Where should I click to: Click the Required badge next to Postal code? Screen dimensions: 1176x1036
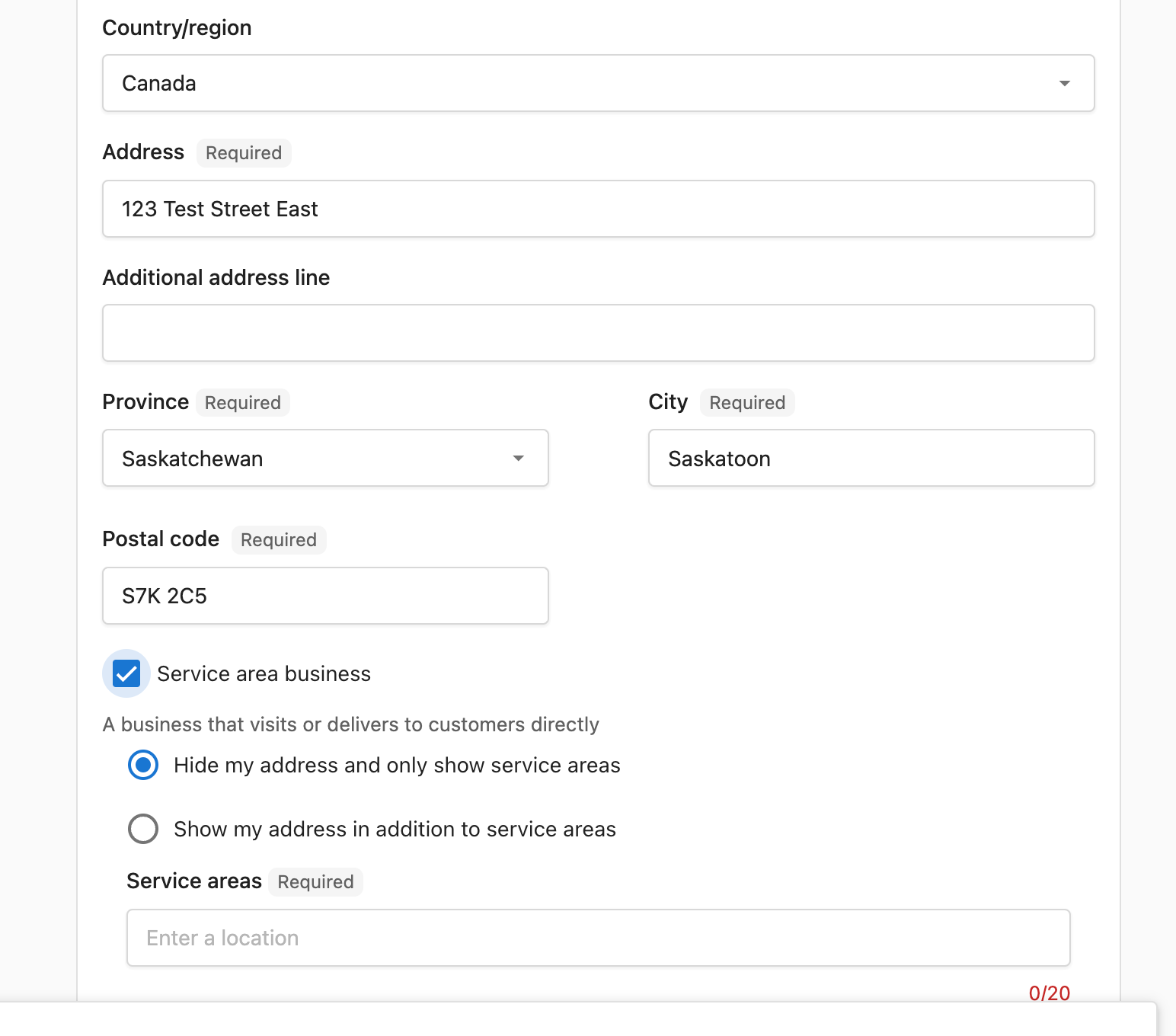(x=278, y=539)
